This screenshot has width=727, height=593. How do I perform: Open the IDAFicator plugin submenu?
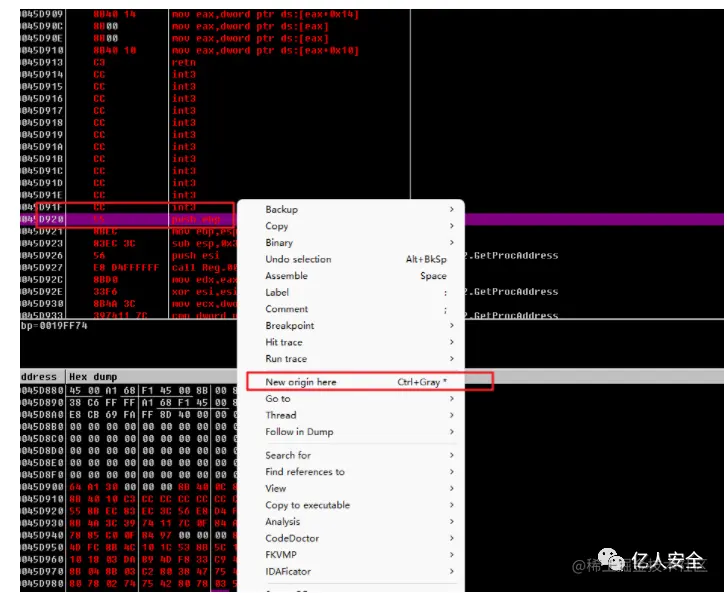pos(351,572)
